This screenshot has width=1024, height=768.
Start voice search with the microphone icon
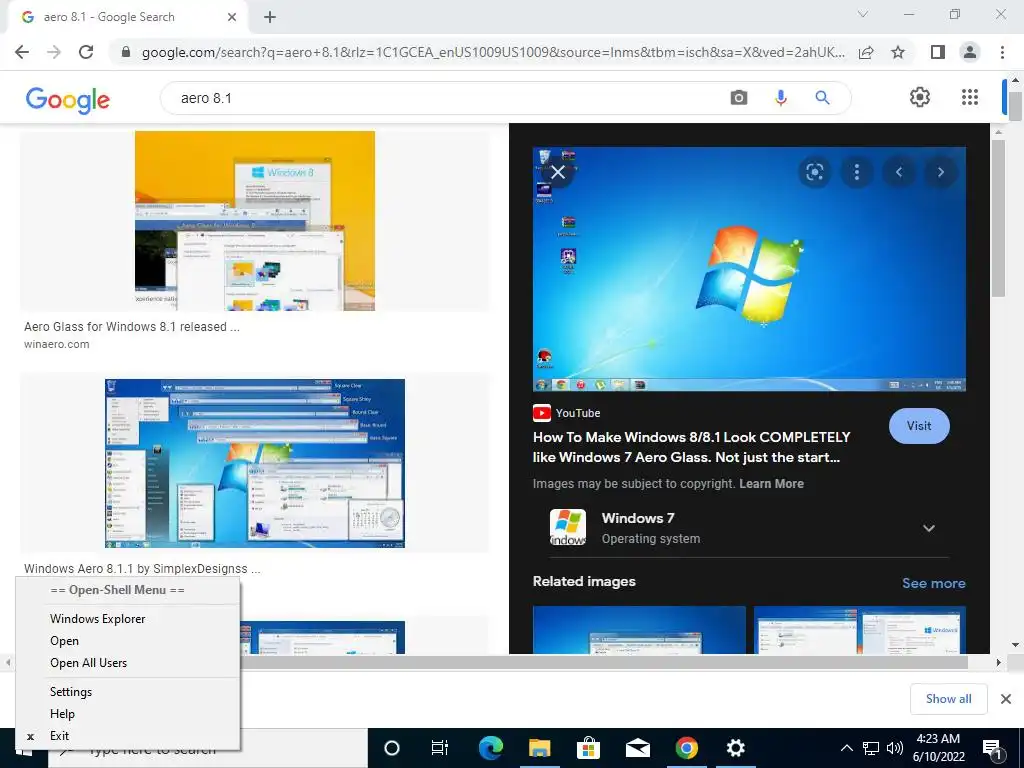pyautogui.click(x=780, y=98)
